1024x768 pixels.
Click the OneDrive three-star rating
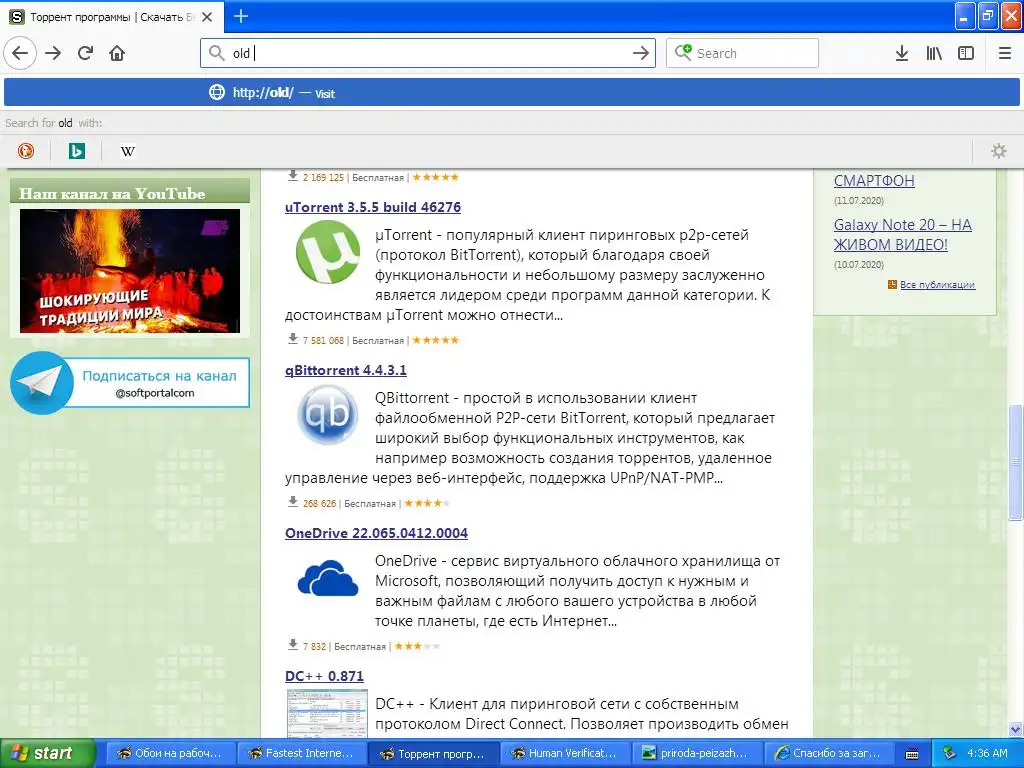click(417, 647)
